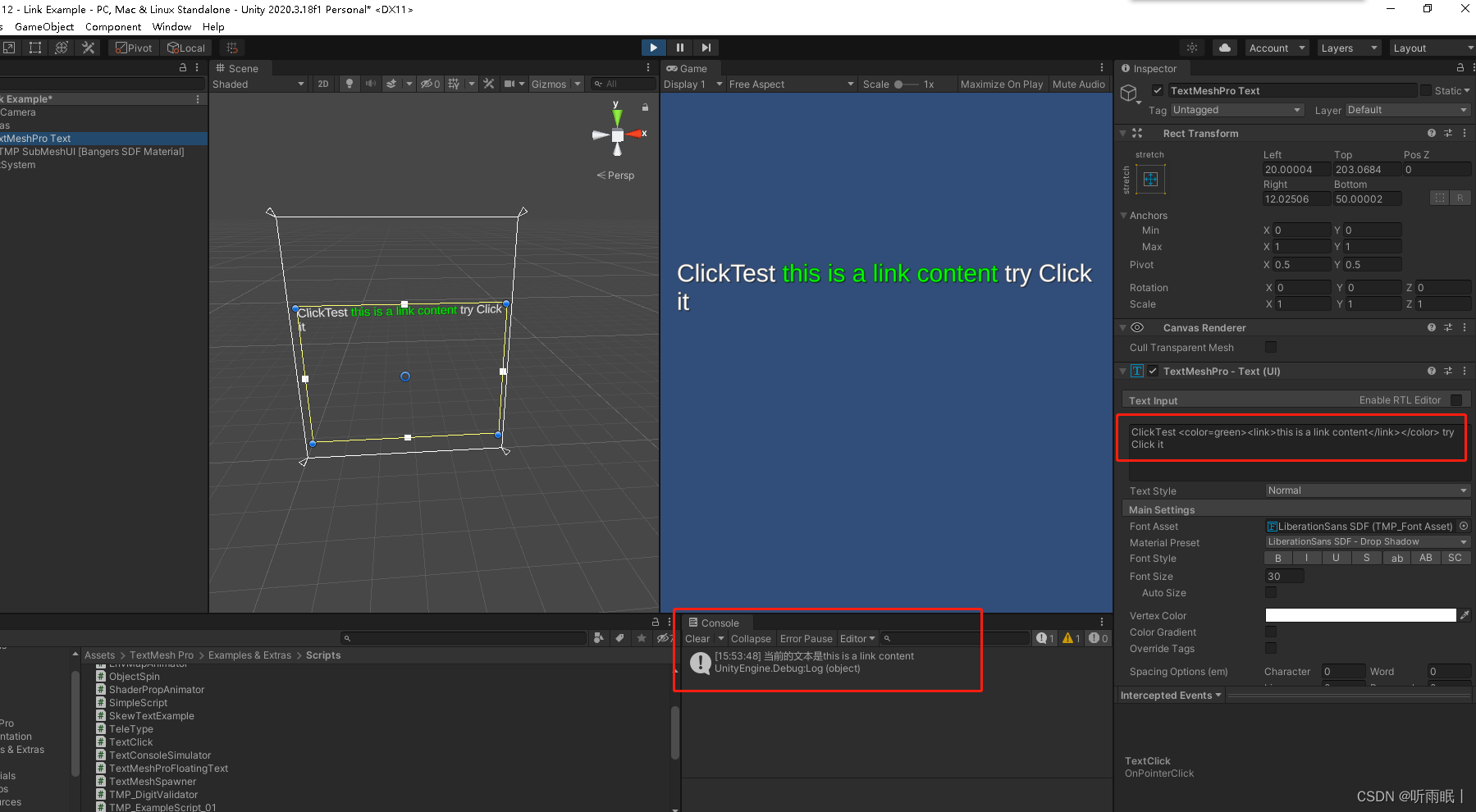Toggle the GameObject active checkbox
Screen dimensions: 1476x812
1158,90
